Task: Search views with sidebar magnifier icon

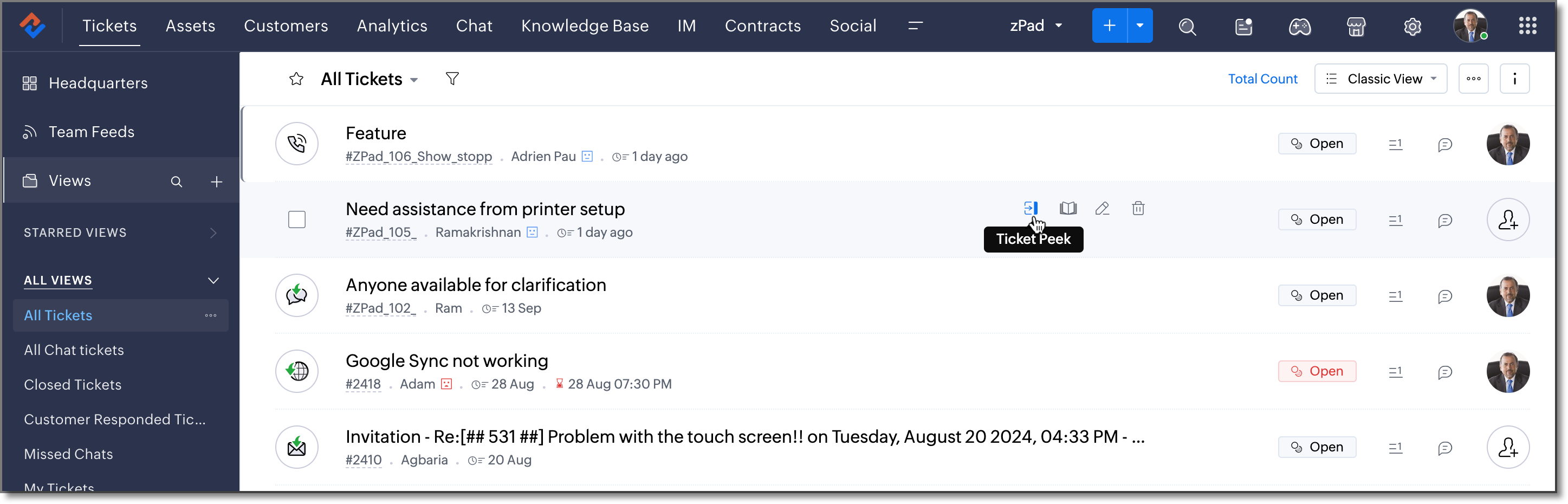Action: 177,182
